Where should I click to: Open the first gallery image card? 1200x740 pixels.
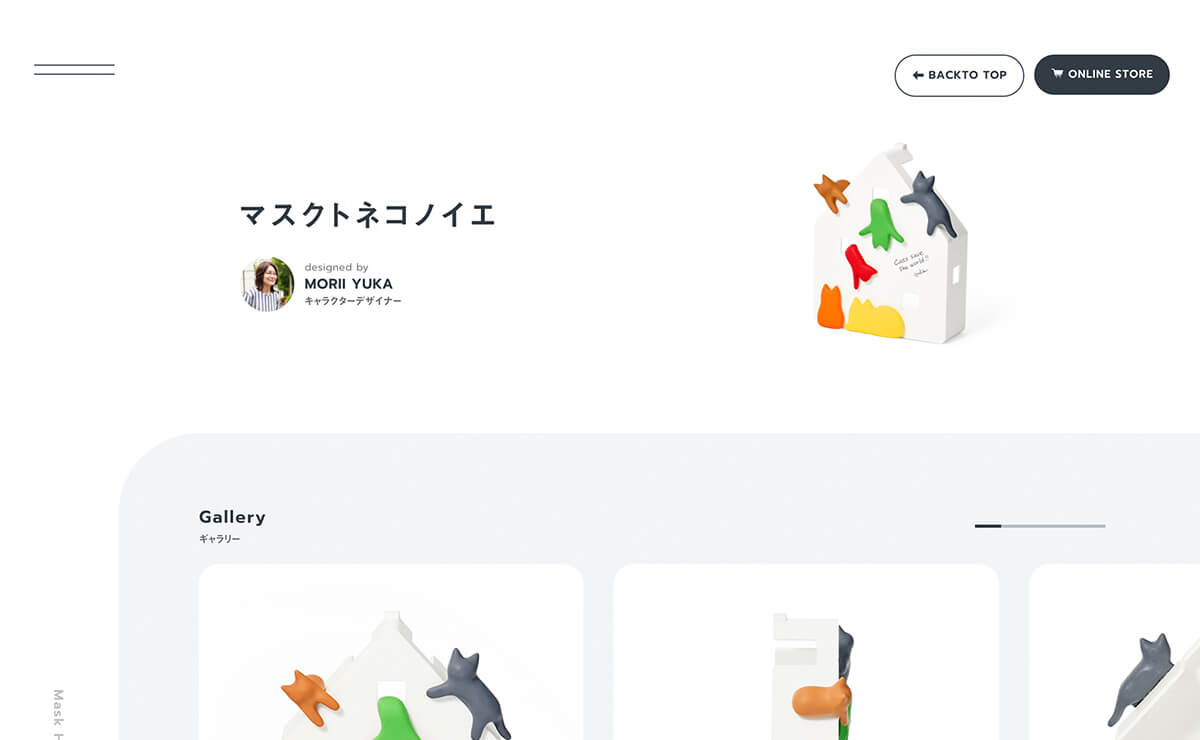coord(391,652)
